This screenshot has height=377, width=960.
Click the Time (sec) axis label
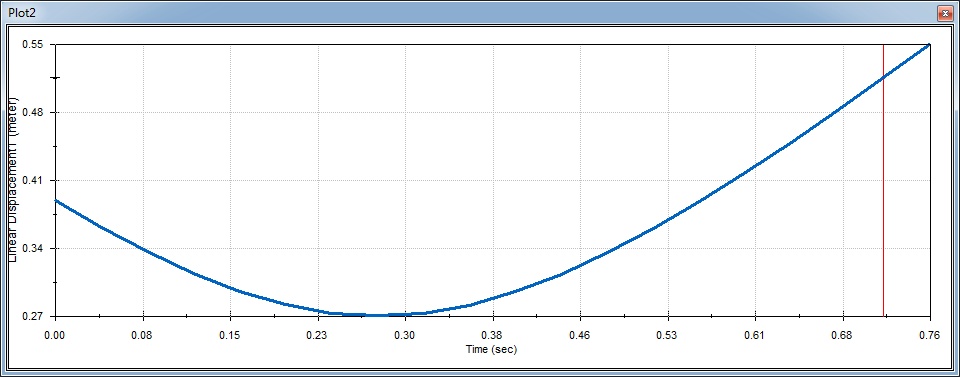point(492,349)
